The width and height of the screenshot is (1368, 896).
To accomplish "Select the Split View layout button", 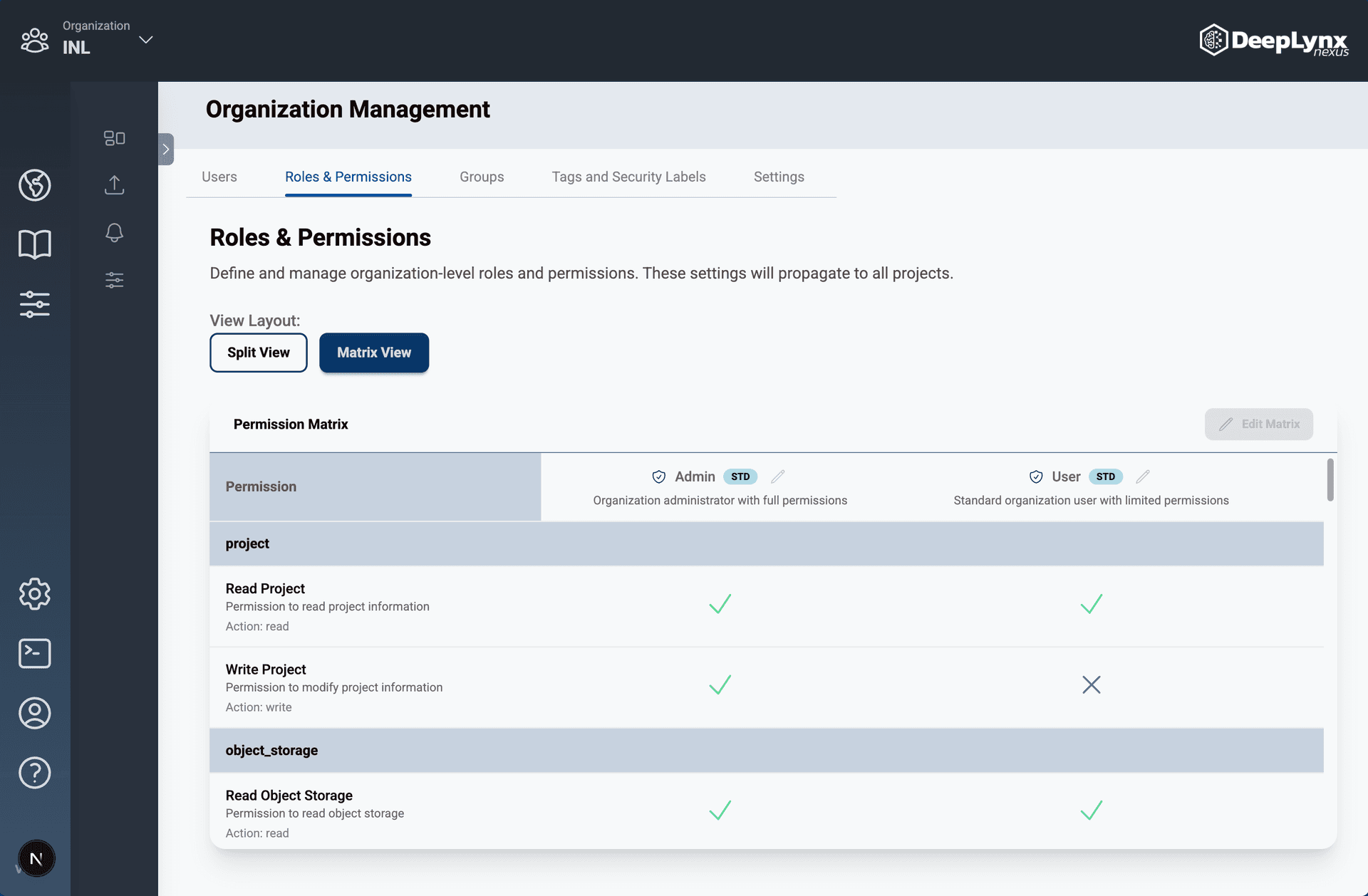I will tap(259, 353).
